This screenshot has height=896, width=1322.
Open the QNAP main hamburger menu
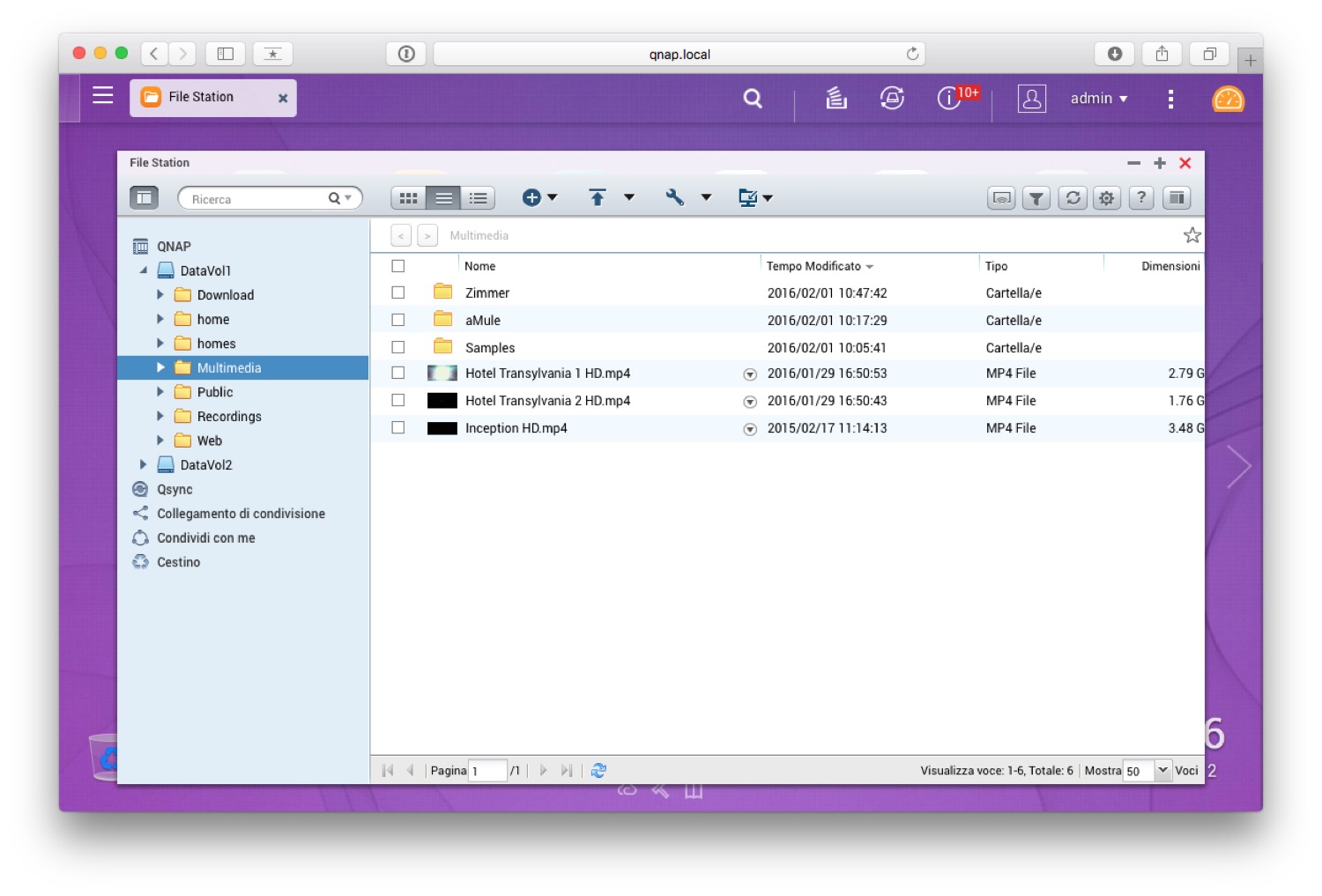[x=103, y=95]
